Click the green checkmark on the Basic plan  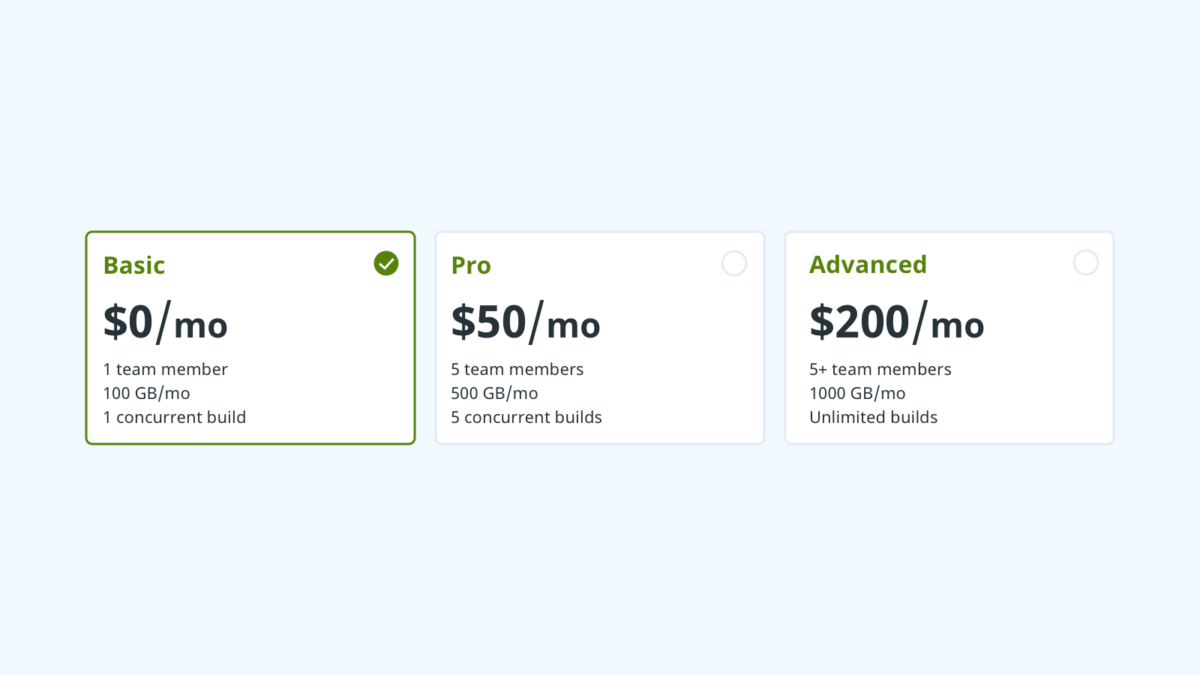click(x=386, y=263)
